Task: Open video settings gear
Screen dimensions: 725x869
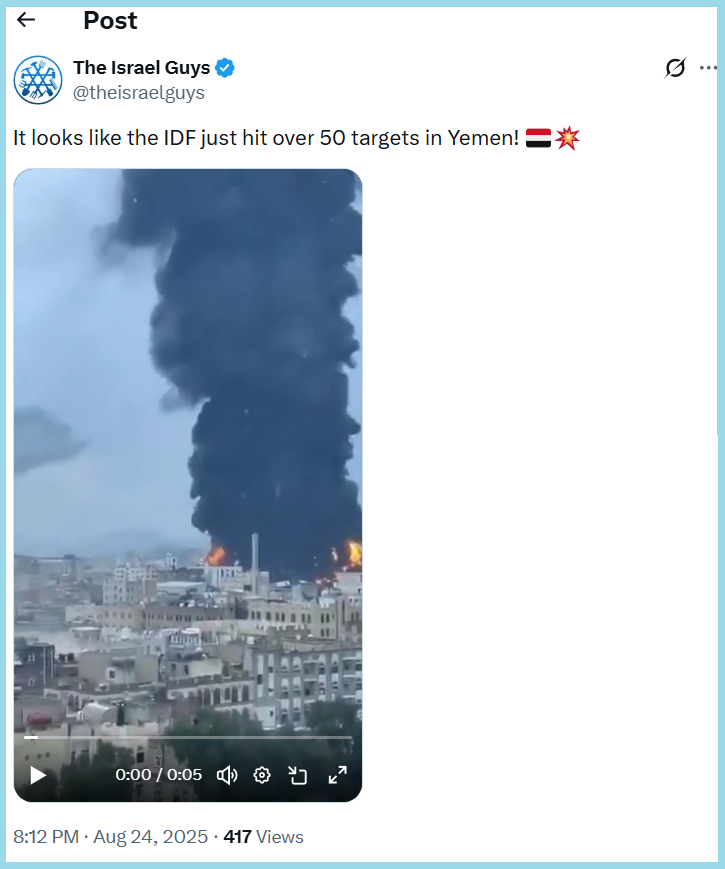Action: [x=262, y=775]
